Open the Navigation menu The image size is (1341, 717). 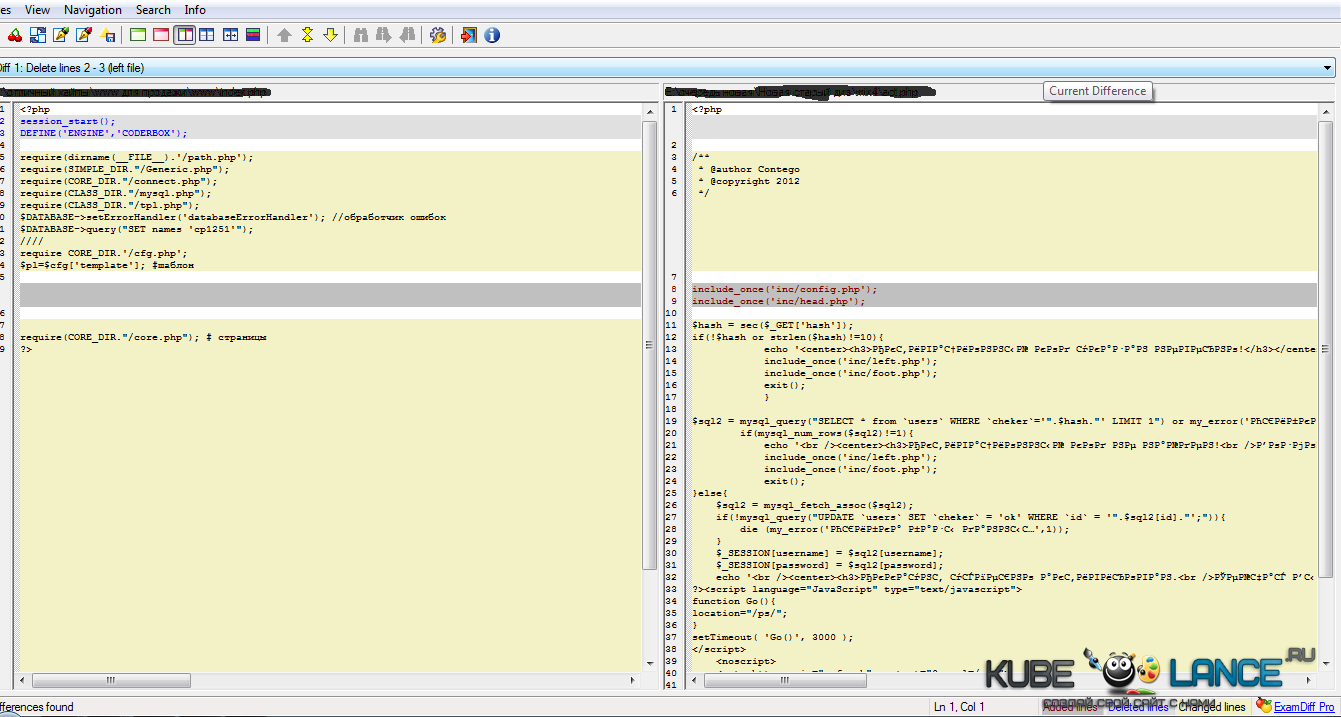[92, 10]
